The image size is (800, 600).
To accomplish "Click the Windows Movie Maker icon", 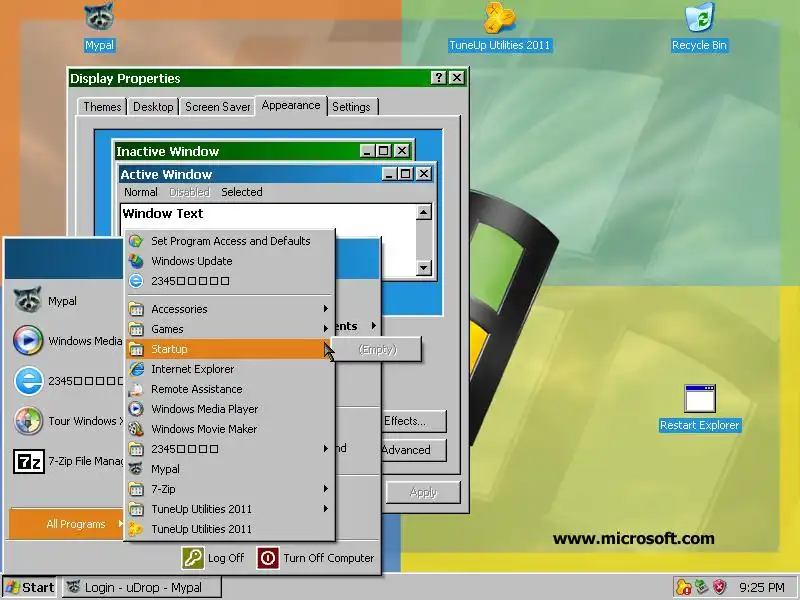I will 136,429.
